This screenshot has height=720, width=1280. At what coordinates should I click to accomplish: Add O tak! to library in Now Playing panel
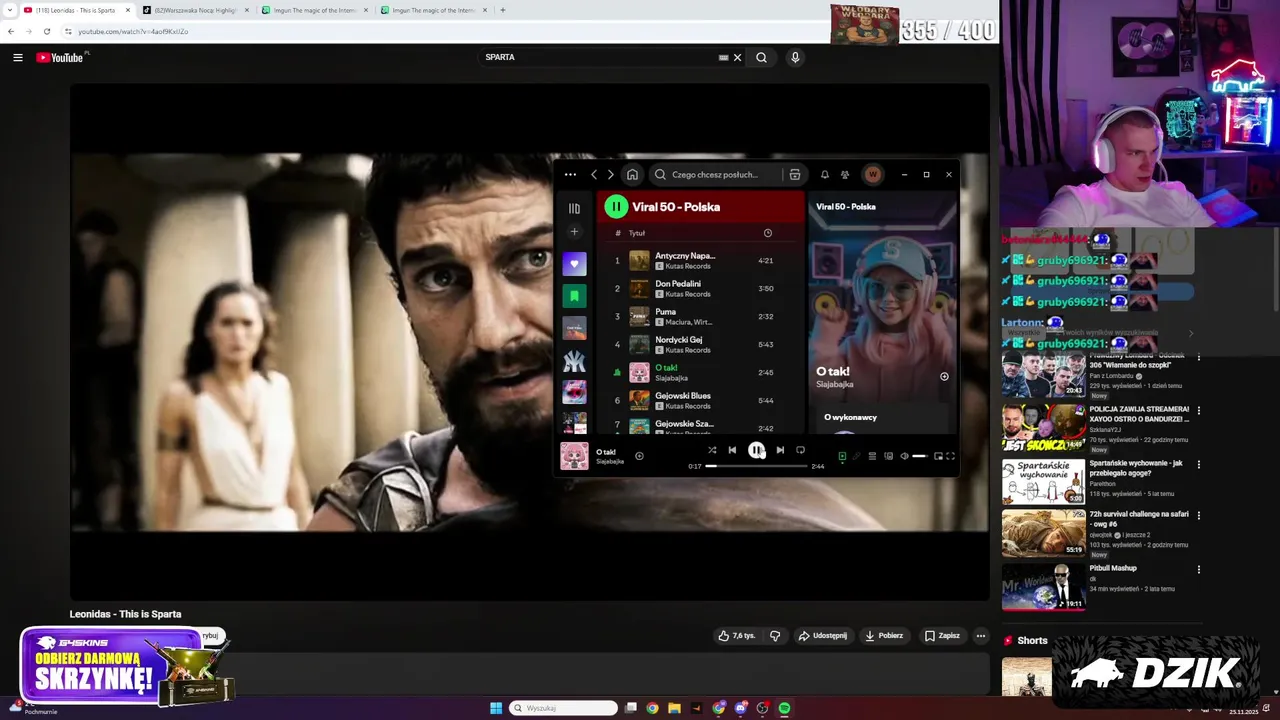pyautogui.click(x=944, y=377)
